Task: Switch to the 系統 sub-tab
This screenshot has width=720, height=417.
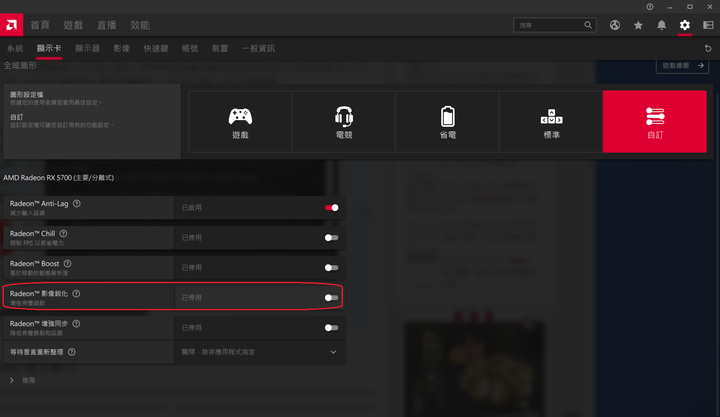Action: (15, 48)
